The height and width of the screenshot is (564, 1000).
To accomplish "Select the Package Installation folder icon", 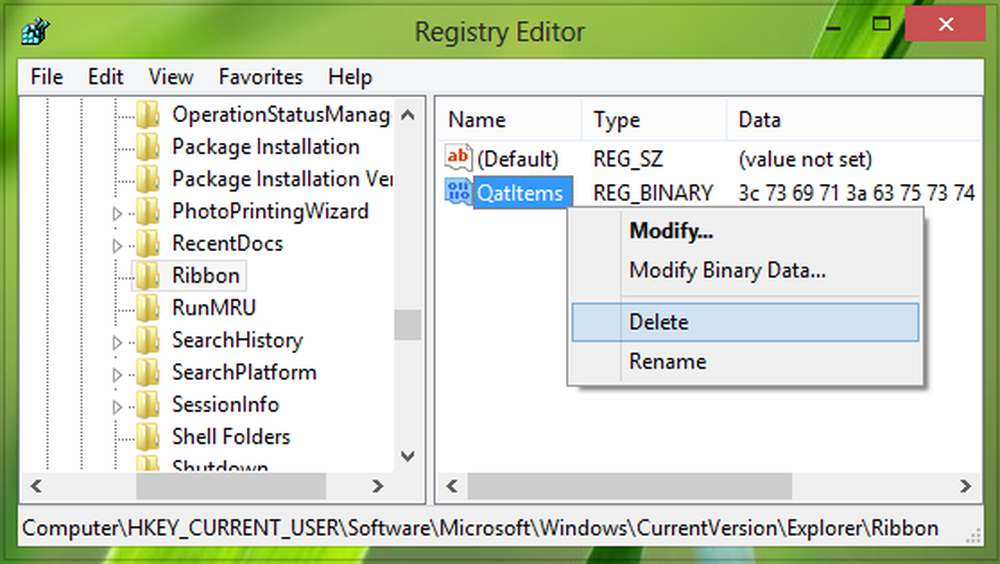I will click(148, 147).
